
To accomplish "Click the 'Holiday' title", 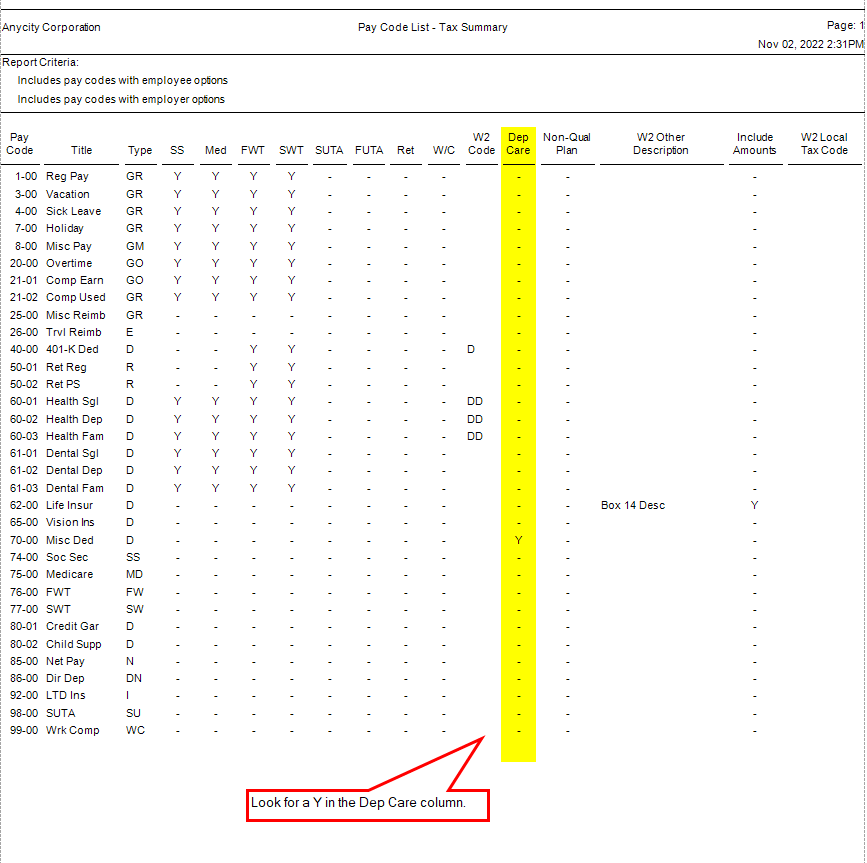I will click(x=65, y=228).
